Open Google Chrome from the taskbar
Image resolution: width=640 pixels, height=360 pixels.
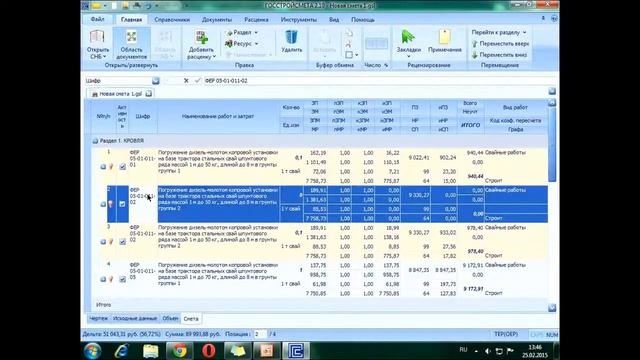[179, 351]
